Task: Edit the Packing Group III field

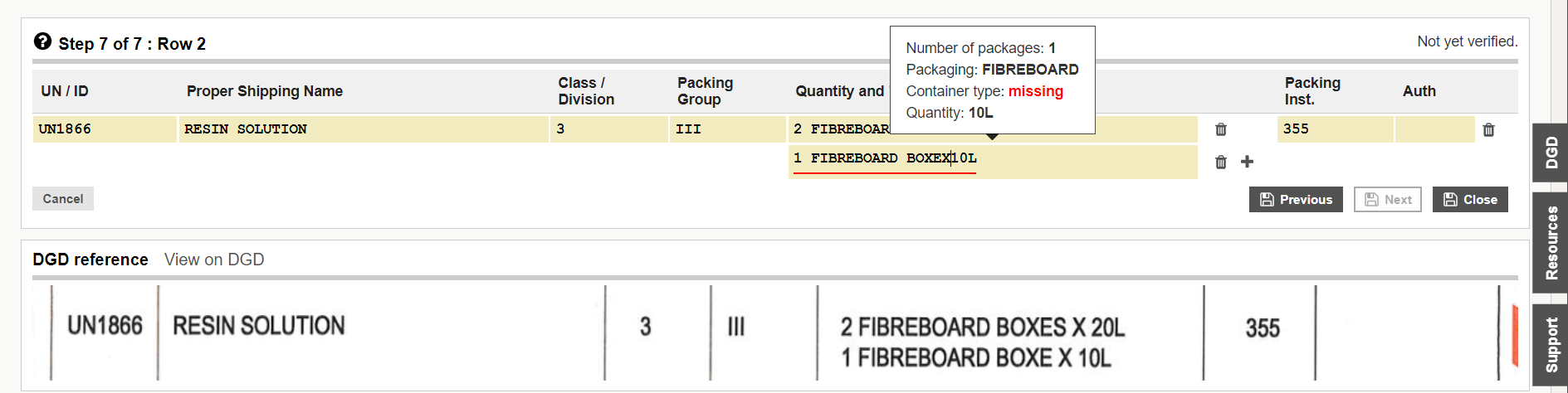Action: coord(727,129)
